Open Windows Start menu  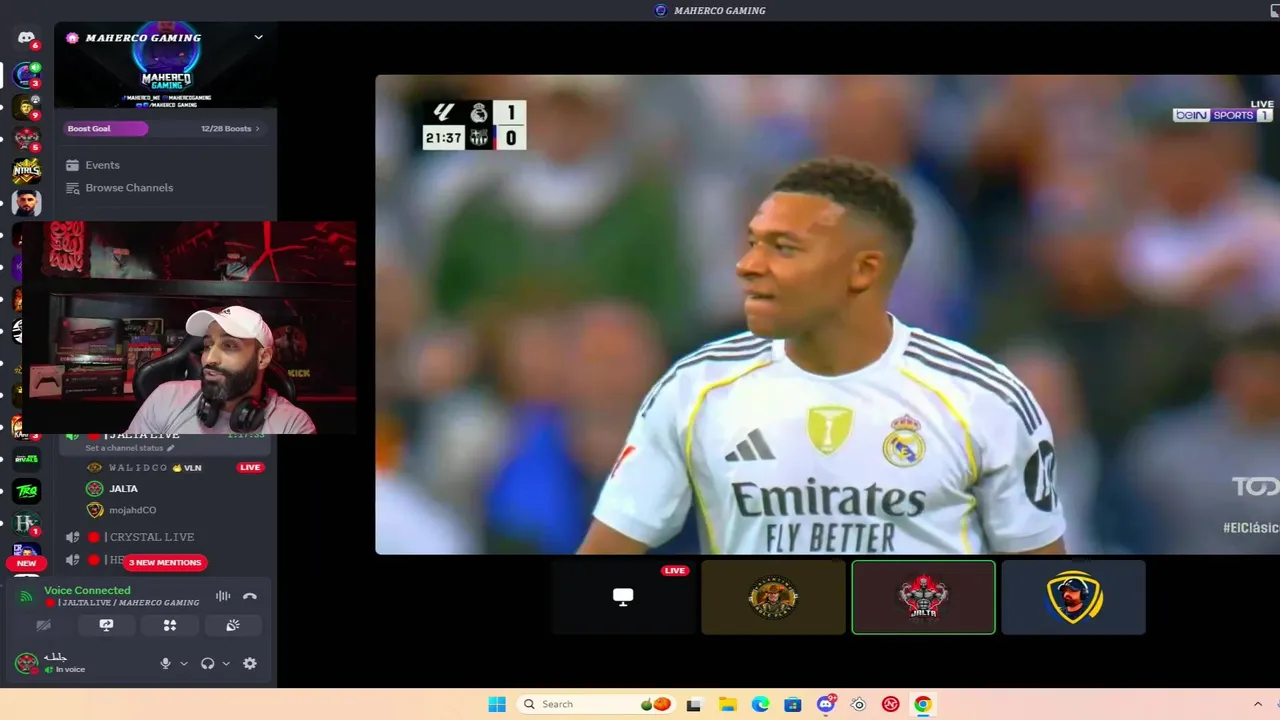click(x=497, y=704)
